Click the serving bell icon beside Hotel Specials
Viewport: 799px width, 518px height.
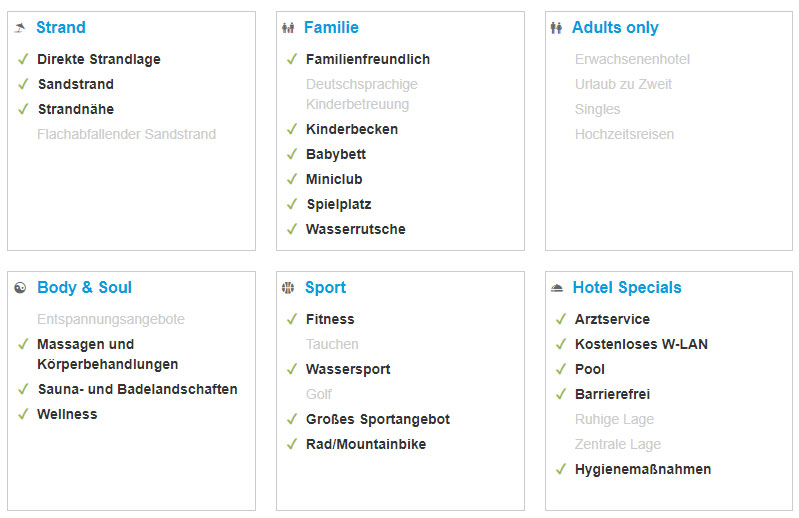point(557,288)
